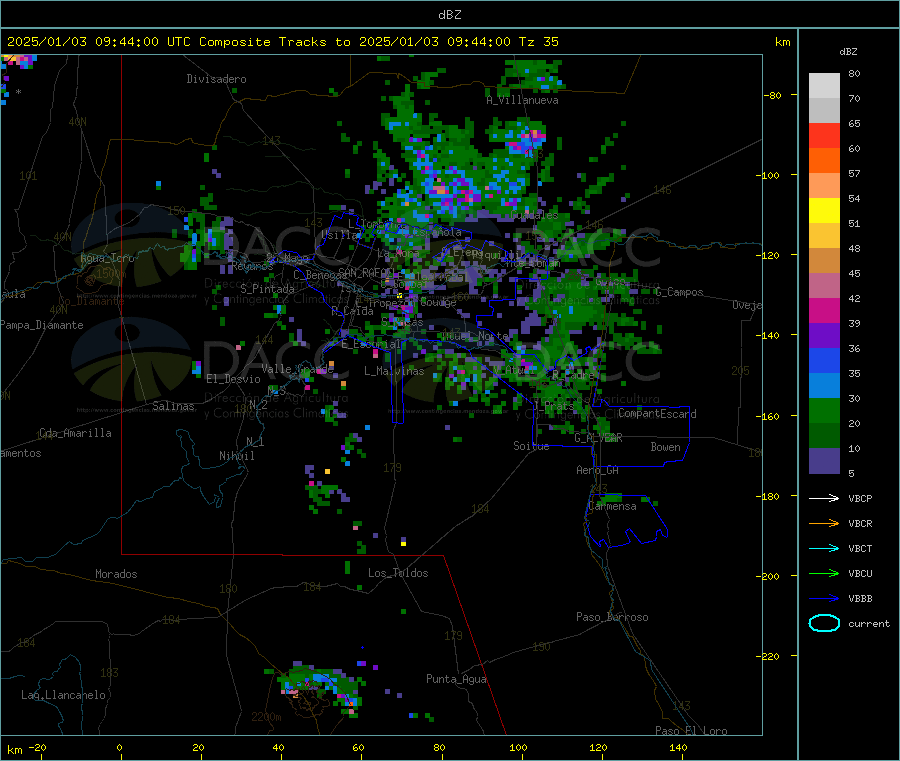The image size is (900, 761).
Task: Select the dark green 10 dBZ color swatch
Action: (x=824, y=436)
